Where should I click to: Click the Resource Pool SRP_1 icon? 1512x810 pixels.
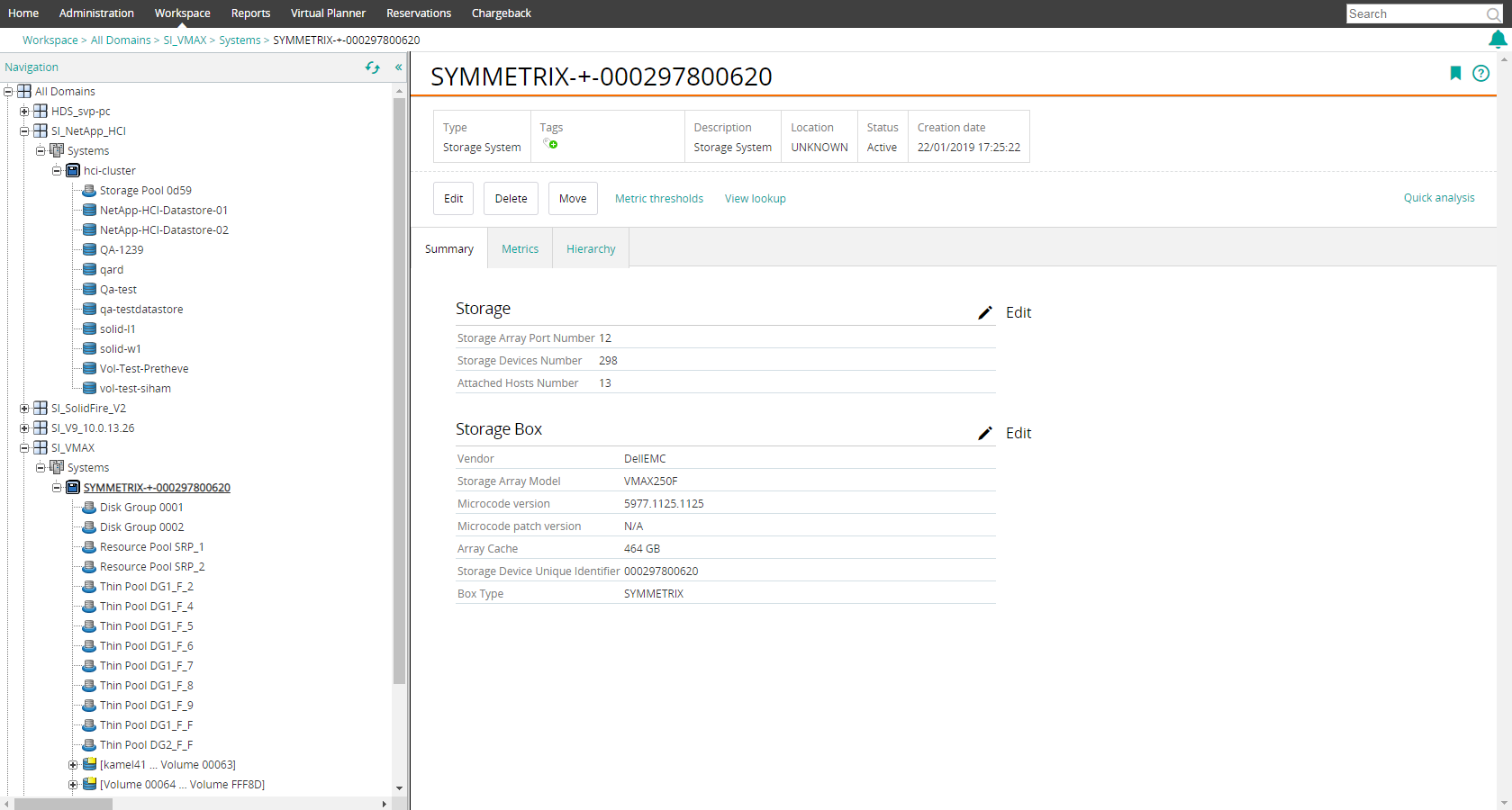pos(89,547)
